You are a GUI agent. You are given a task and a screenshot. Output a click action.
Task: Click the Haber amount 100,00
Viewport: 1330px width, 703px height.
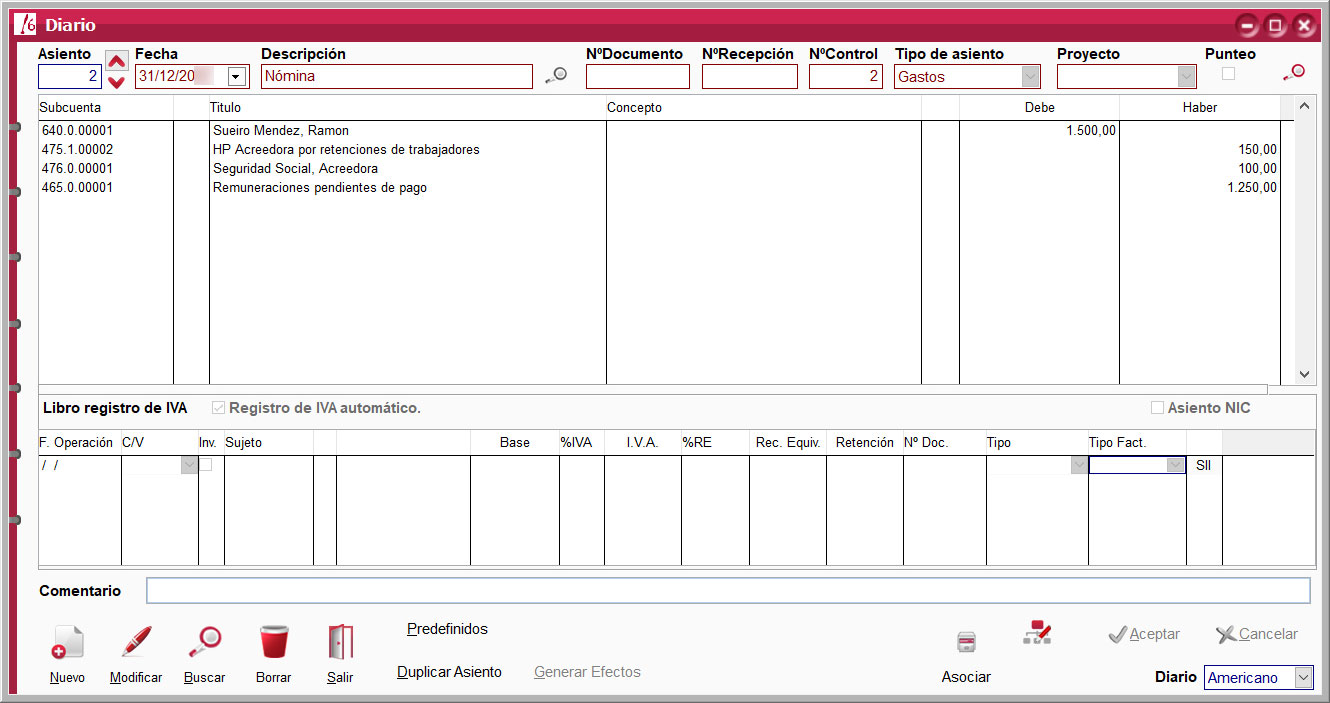(1258, 169)
